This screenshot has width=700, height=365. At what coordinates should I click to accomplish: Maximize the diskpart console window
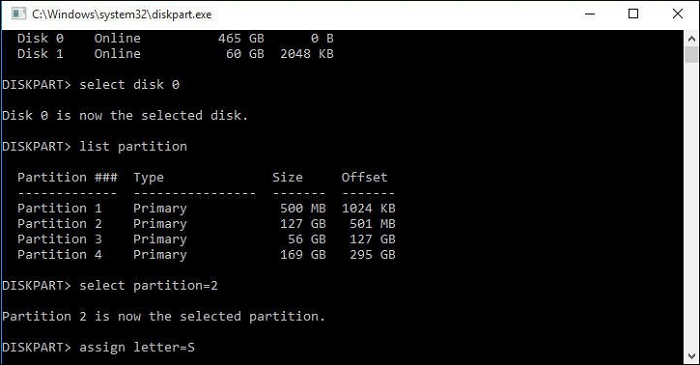pos(633,14)
